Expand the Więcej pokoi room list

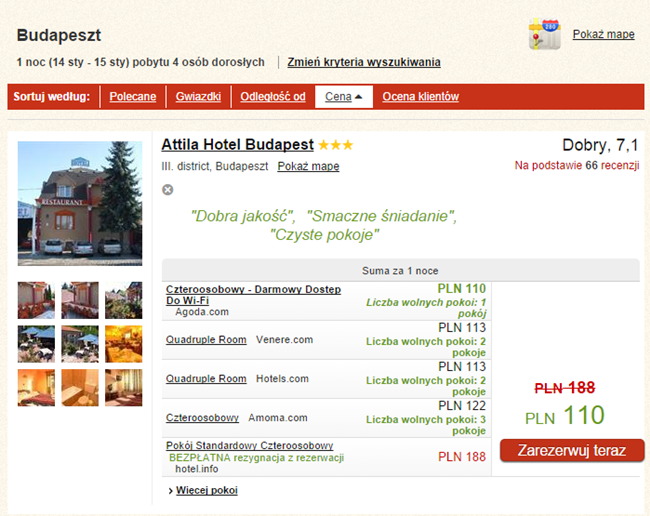tap(206, 490)
